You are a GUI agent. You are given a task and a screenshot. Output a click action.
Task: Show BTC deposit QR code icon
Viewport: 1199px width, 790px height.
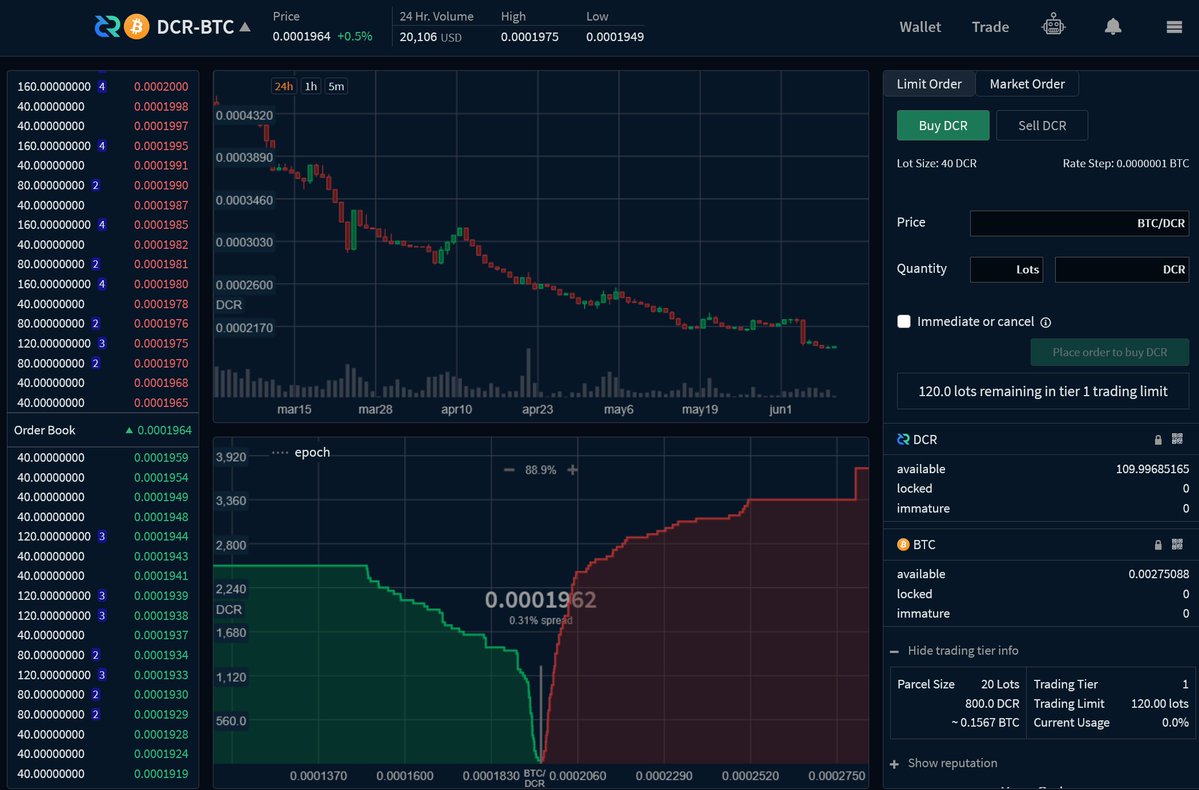point(1177,544)
